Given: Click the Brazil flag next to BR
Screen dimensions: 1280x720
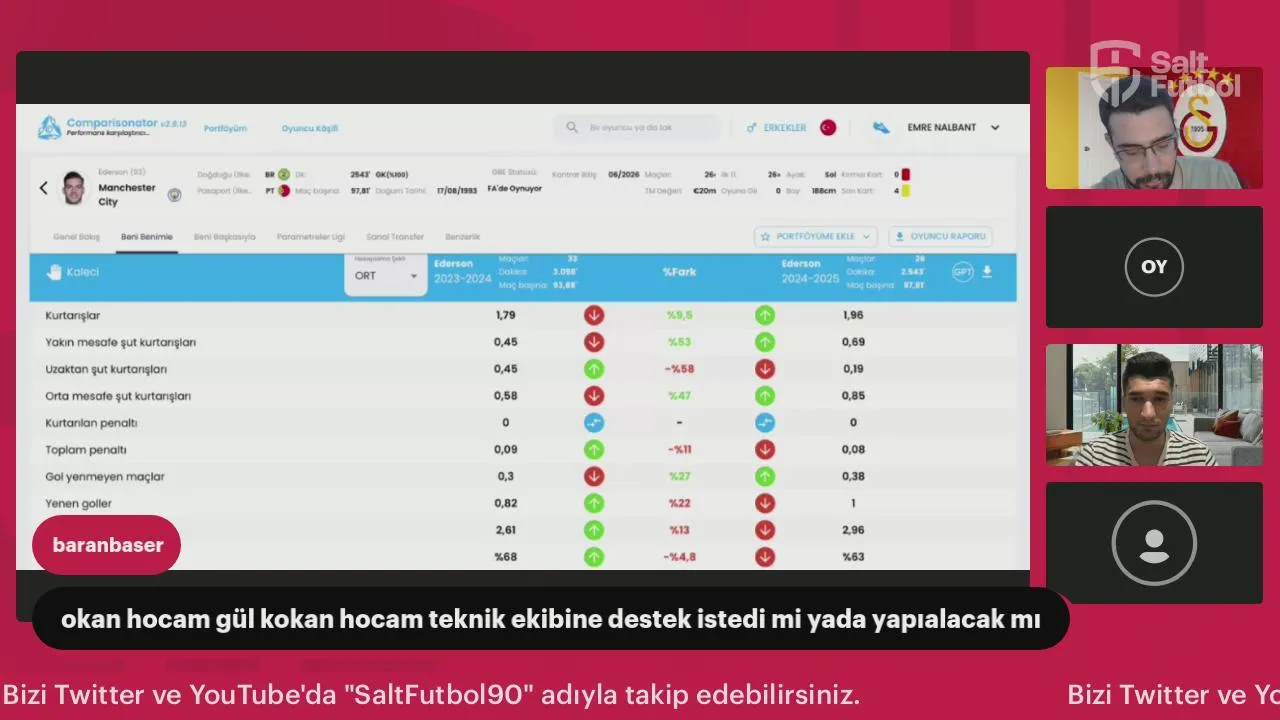Looking at the screenshot, I should (x=284, y=174).
